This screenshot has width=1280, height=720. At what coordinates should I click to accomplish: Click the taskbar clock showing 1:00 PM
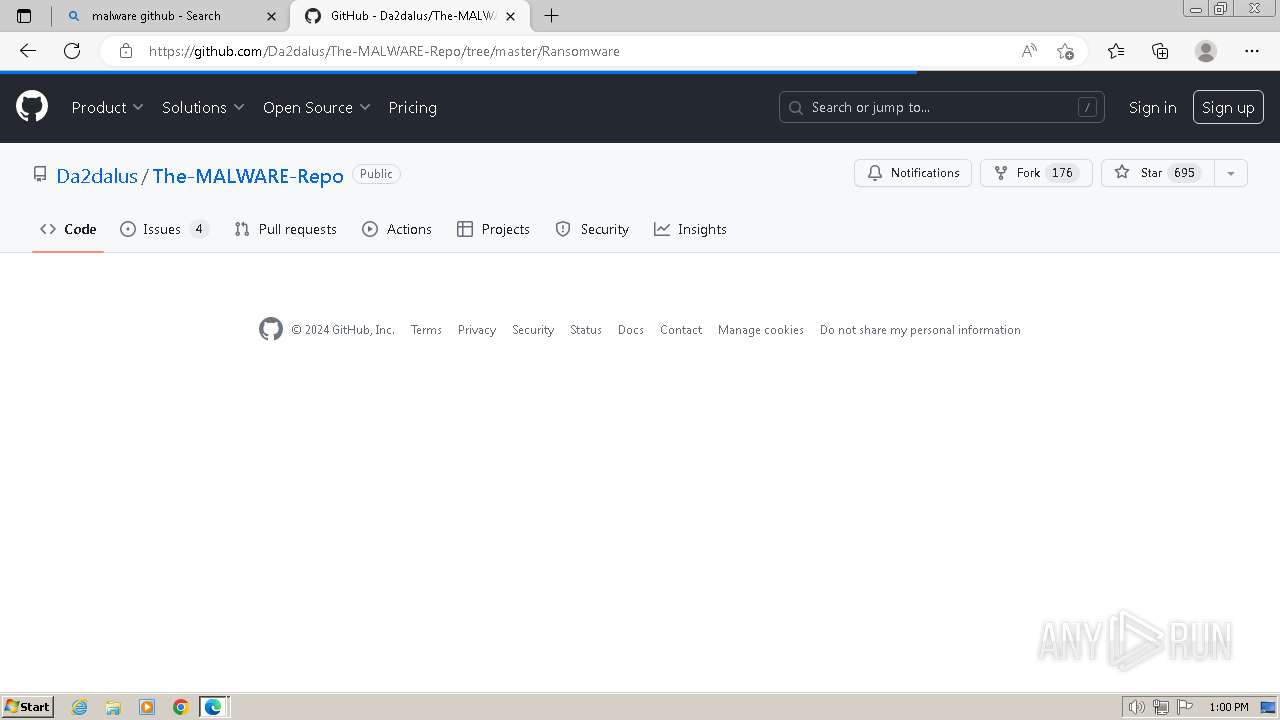1228,707
